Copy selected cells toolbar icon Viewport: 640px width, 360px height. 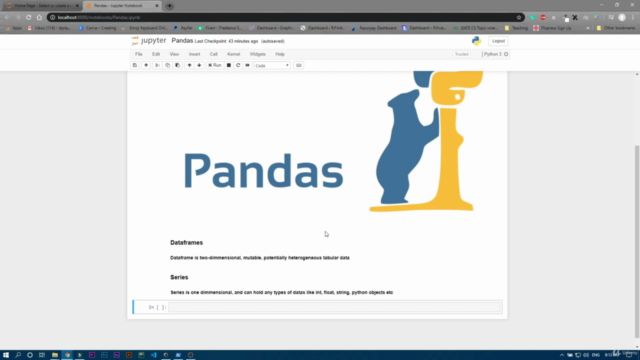(x=167, y=65)
